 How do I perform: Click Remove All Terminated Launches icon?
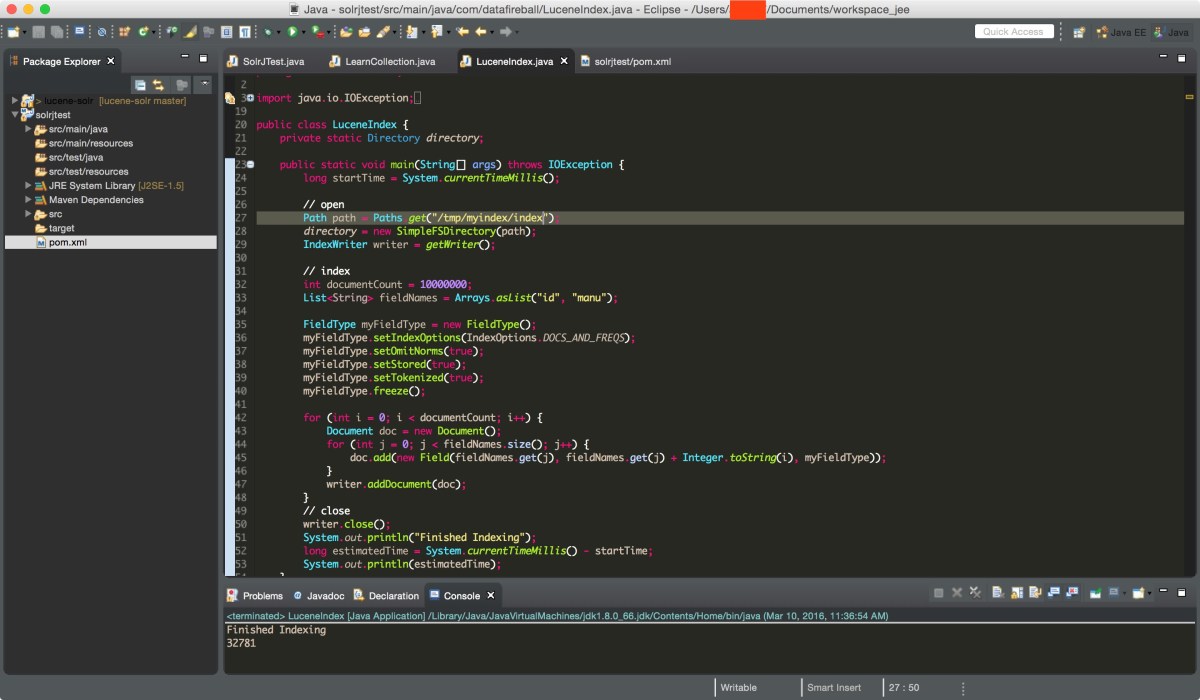pos(974,593)
